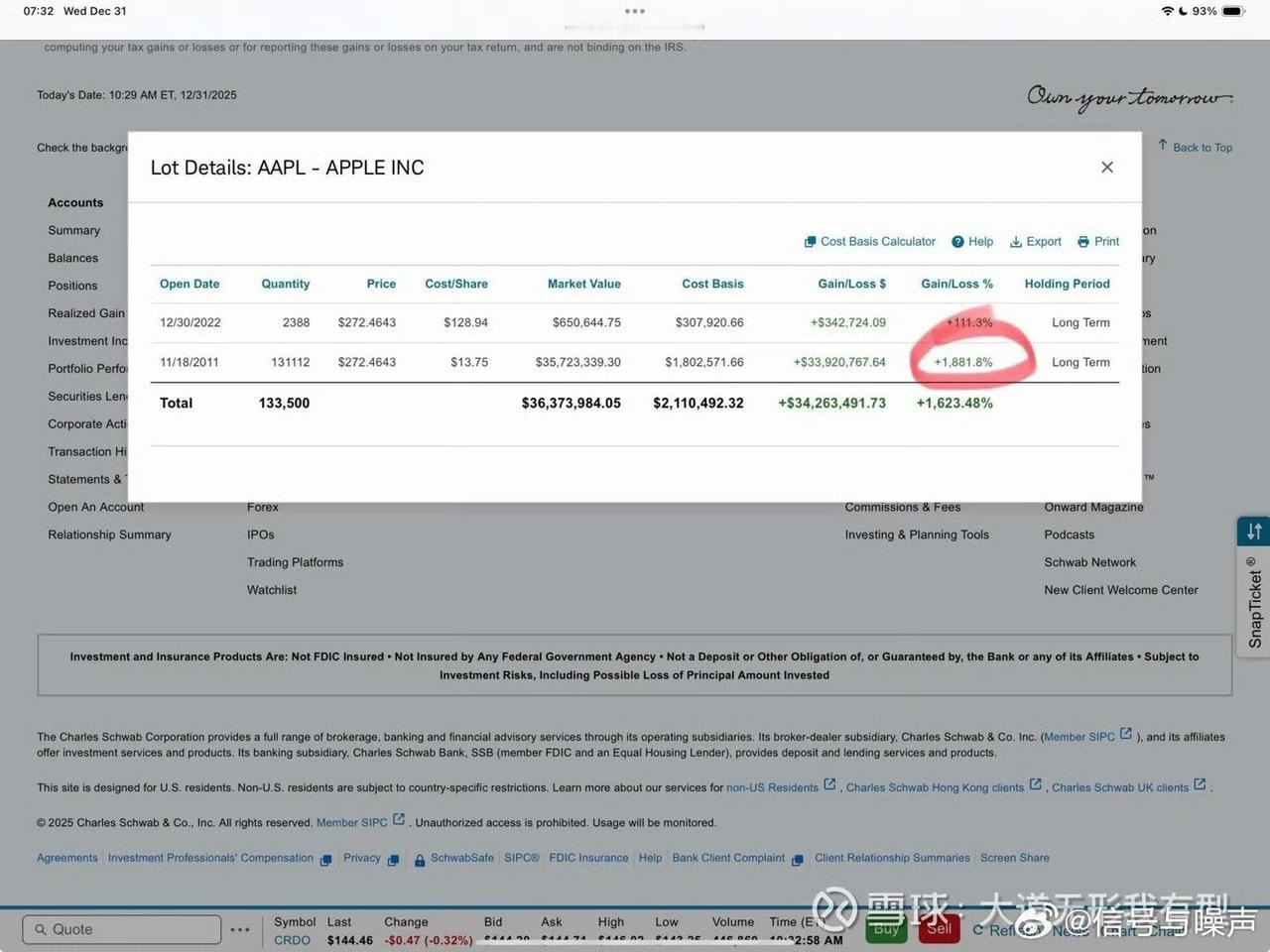Sort lots by Gain/Loss % column
This screenshot has height=952, width=1270.
[956, 284]
